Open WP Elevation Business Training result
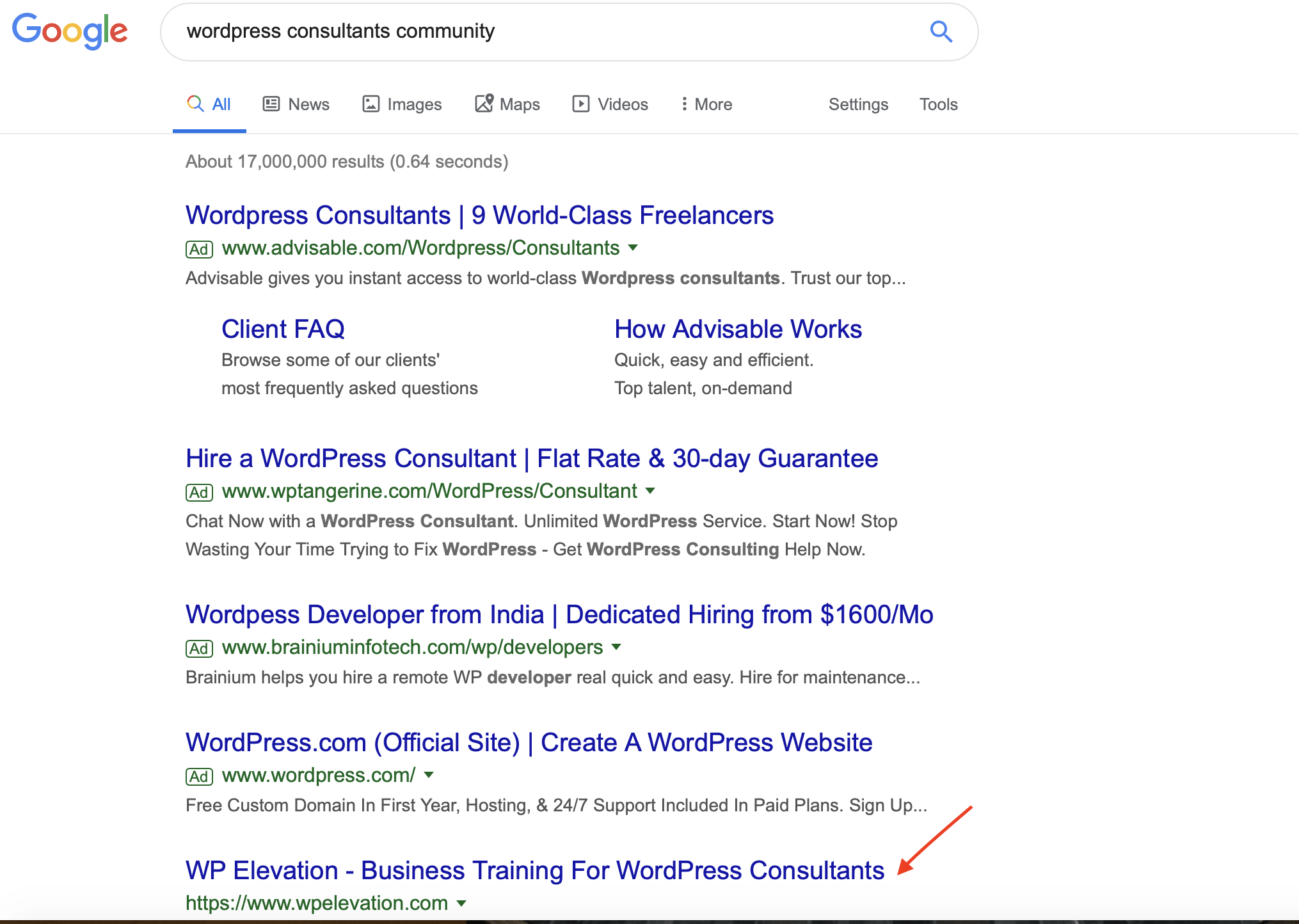Viewport: 1299px width, 924px height. 534,871
